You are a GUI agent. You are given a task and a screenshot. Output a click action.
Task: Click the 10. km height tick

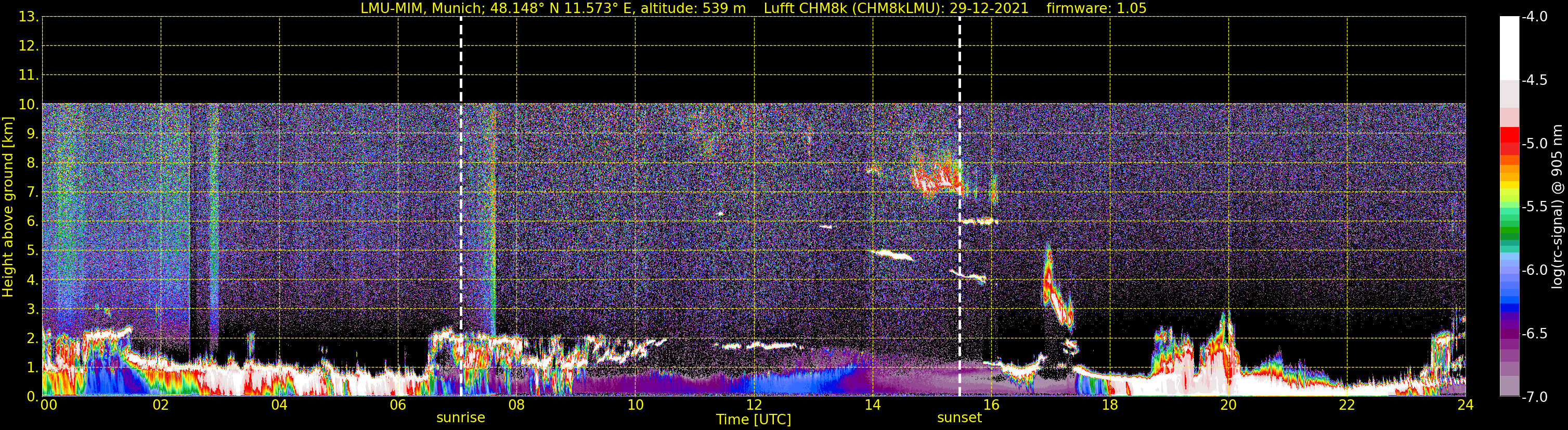click(29, 105)
